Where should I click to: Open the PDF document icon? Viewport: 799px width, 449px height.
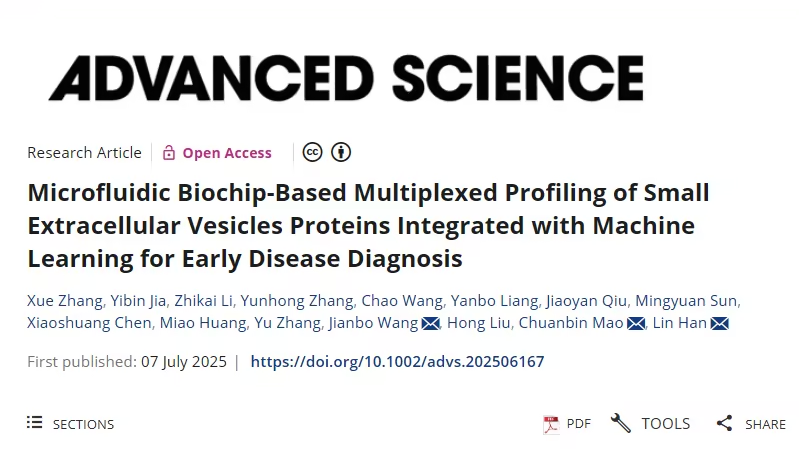click(551, 424)
